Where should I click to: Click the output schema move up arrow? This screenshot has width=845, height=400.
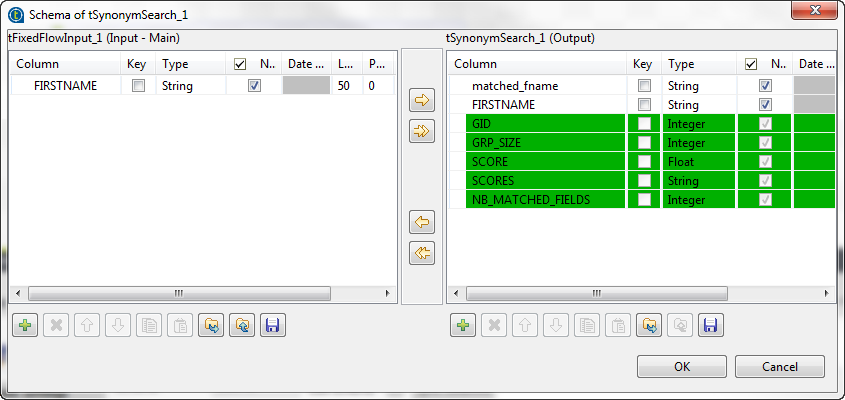525,326
